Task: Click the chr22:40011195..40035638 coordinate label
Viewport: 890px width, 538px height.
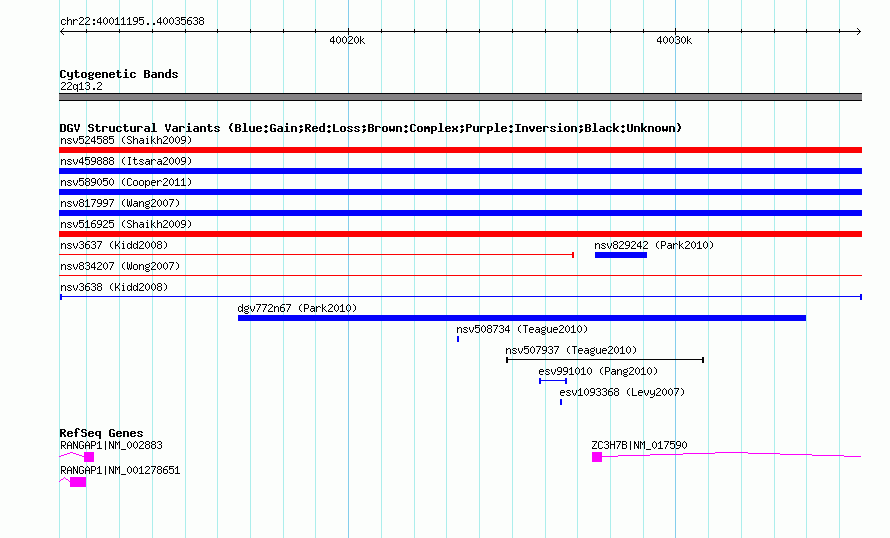Action: pos(132,21)
